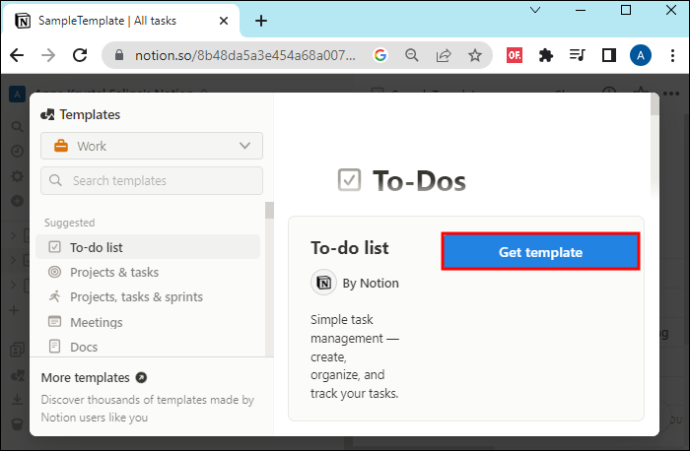Click the running figure sprints icon
690x451 pixels.
[x=55, y=297]
